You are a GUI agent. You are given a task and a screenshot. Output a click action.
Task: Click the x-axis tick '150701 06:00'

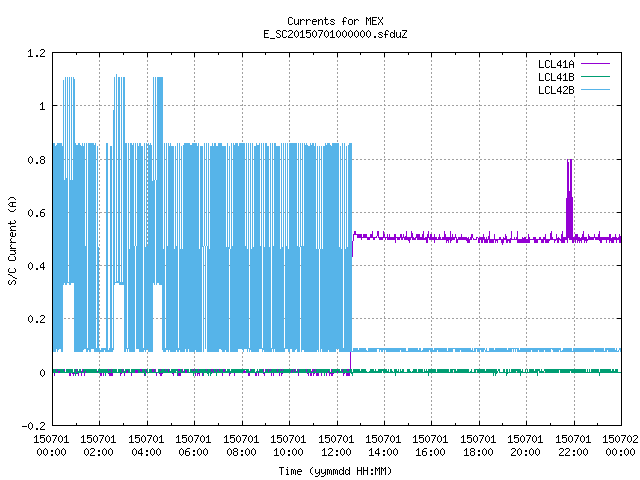coord(194,446)
